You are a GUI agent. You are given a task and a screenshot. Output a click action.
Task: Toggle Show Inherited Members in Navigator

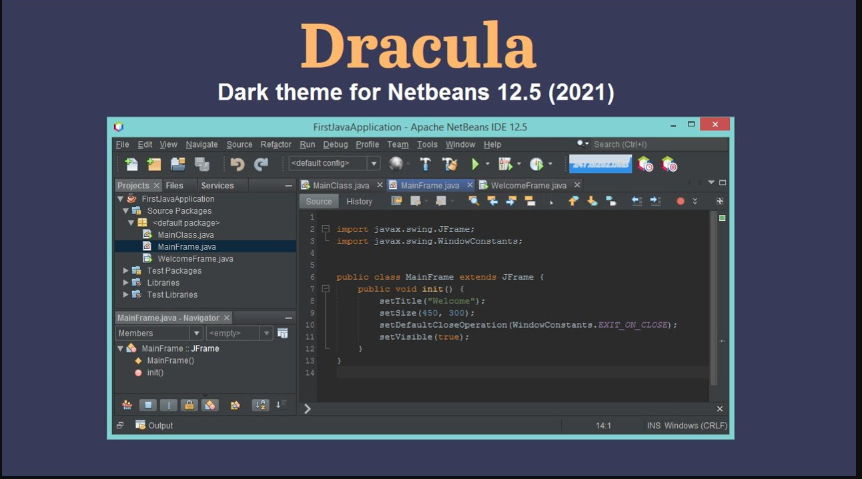127,405
